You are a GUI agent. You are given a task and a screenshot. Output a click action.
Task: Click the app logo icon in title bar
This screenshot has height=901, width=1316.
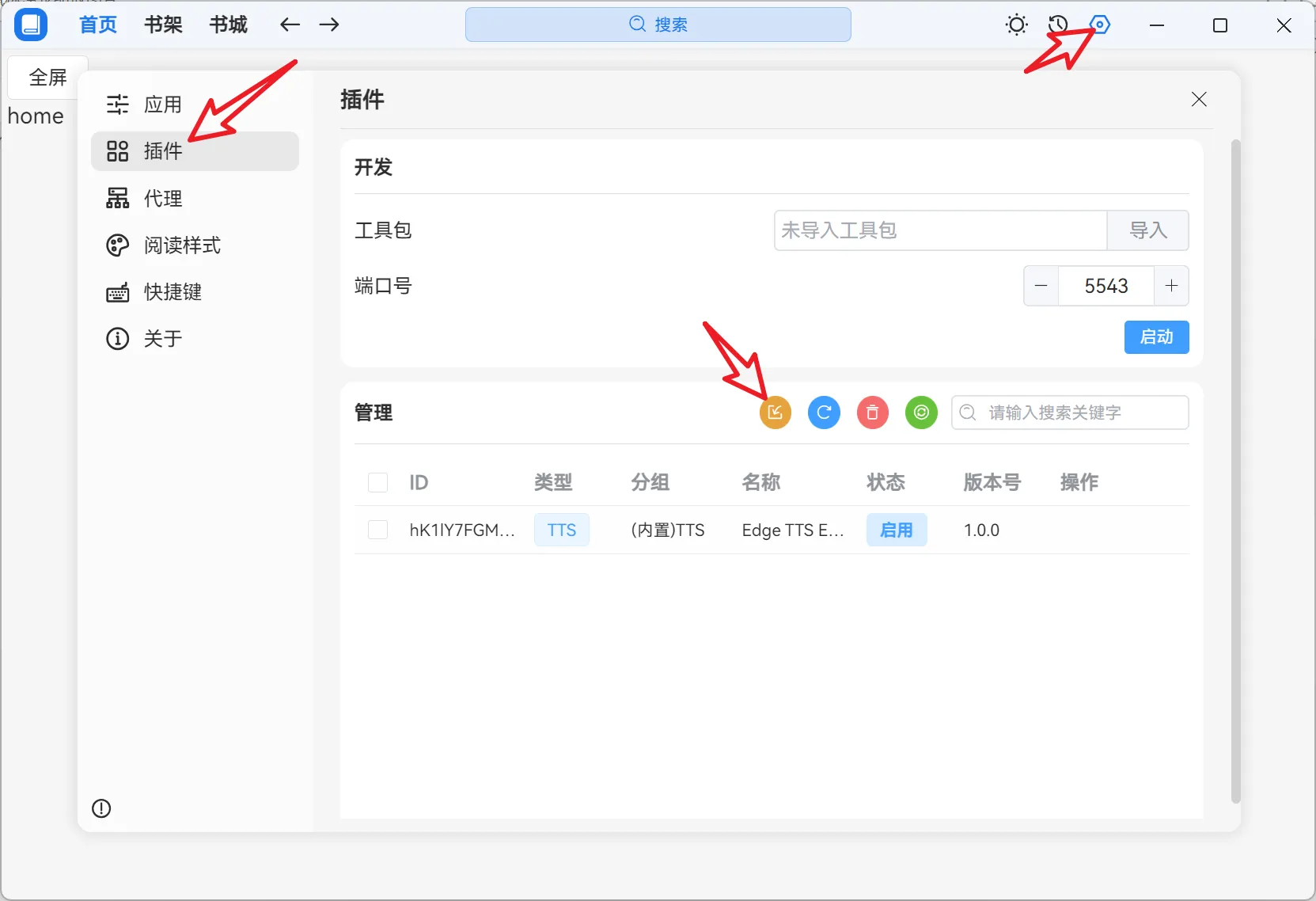(31, 25)
